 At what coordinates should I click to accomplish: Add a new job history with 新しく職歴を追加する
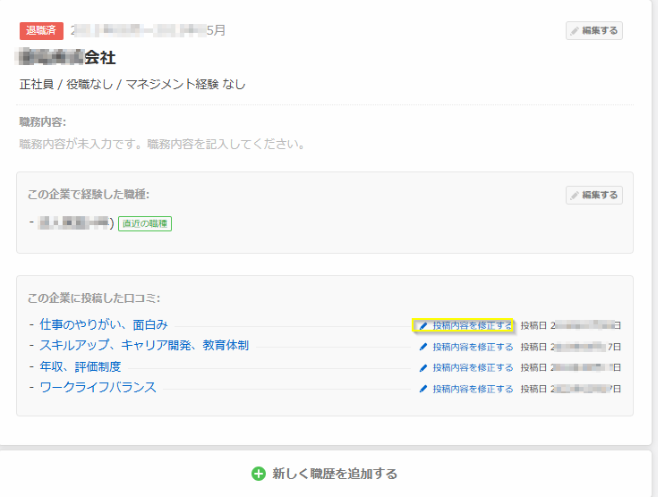[335, 474]
